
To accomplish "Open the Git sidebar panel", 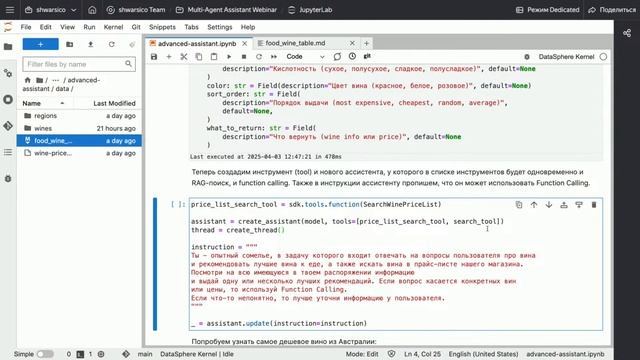I will point(8,126).
